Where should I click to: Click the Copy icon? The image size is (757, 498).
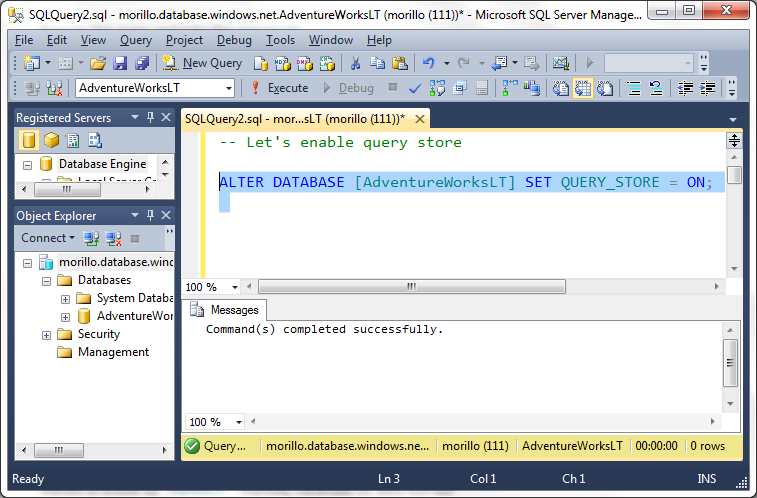pos(378,63)
